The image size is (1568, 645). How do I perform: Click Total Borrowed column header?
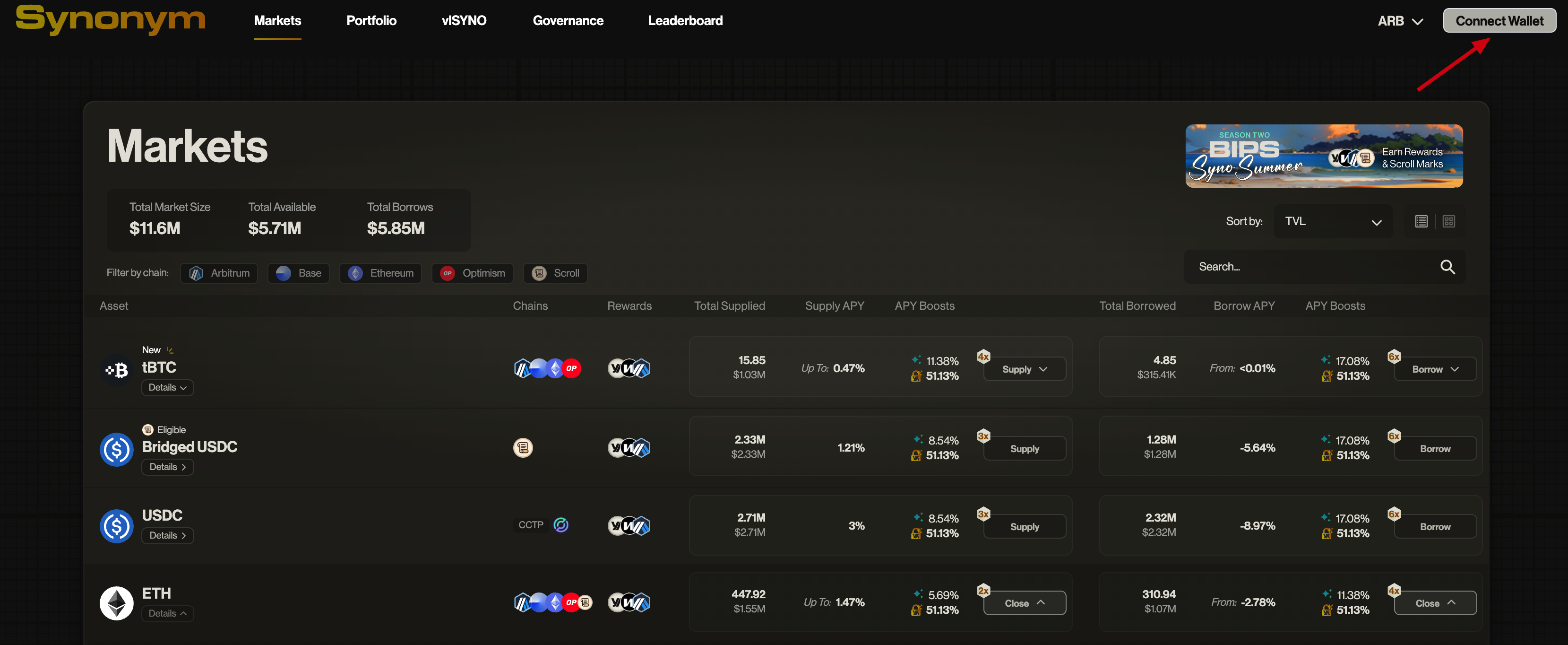[1137, 306]
